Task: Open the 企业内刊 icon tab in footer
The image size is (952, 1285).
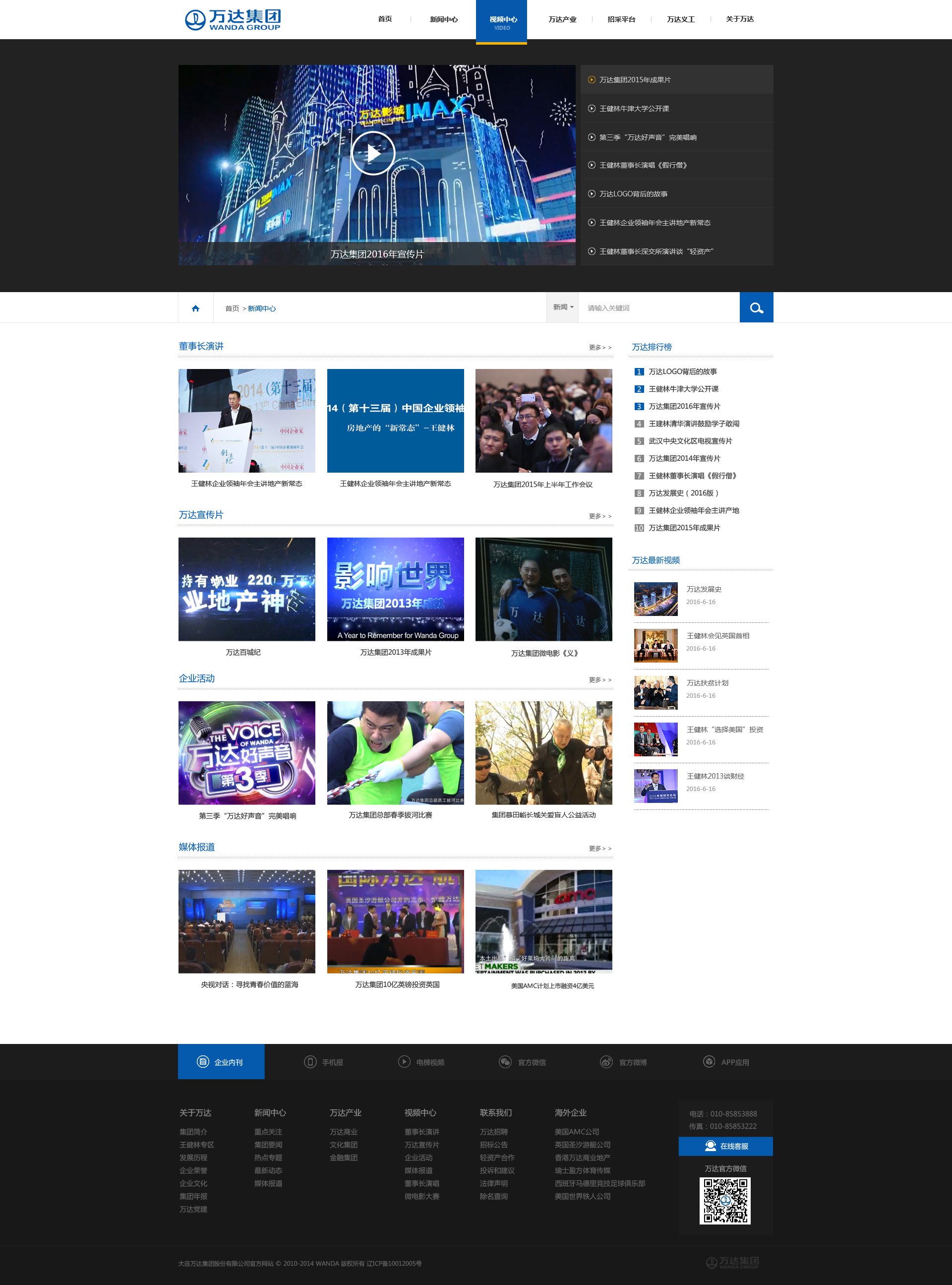Action: 203,1061
